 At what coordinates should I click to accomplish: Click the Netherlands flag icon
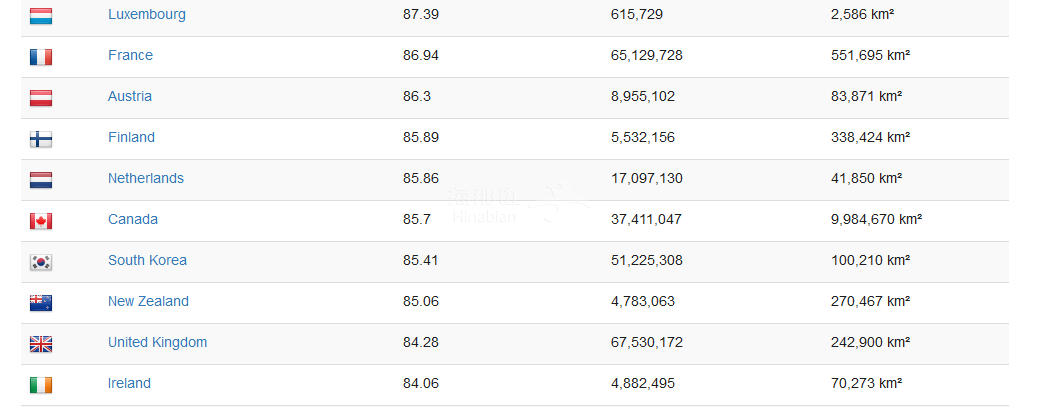coord(41,180)
